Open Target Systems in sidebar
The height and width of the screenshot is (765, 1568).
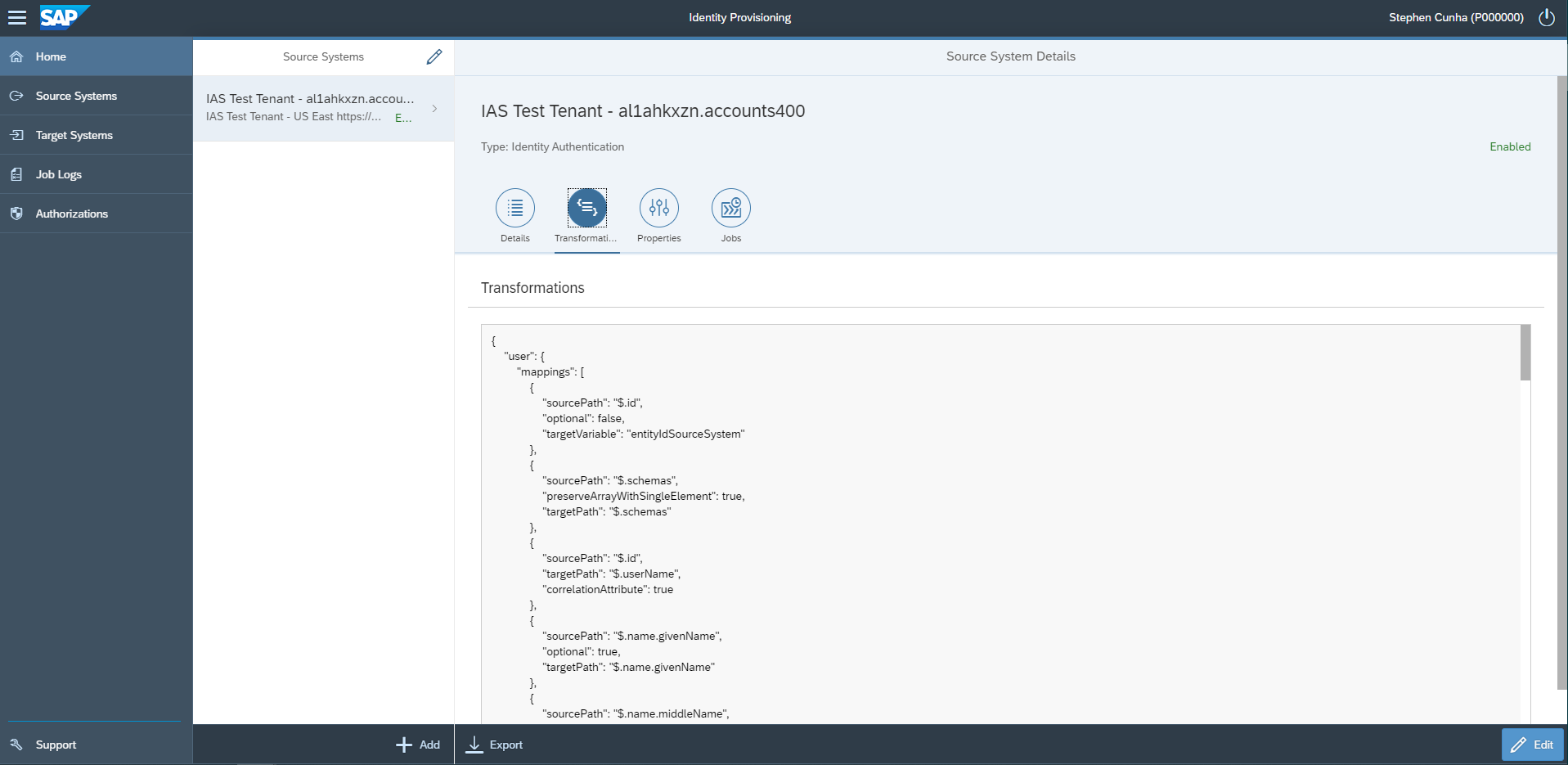97,135
